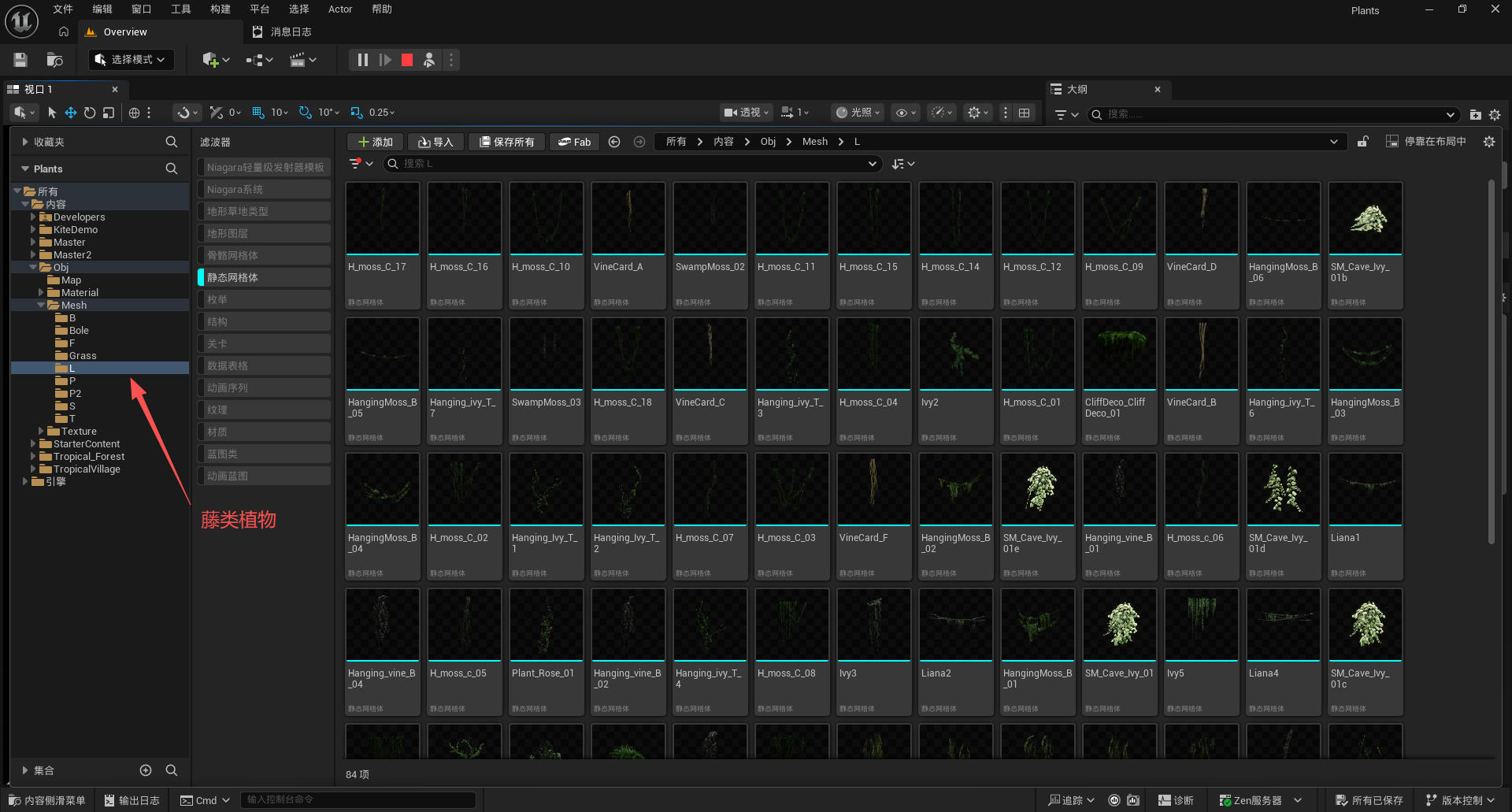This screenshot has height=812, width=1512.
Task: Select the rotate tool in viewport
Action: click(90, 113)
